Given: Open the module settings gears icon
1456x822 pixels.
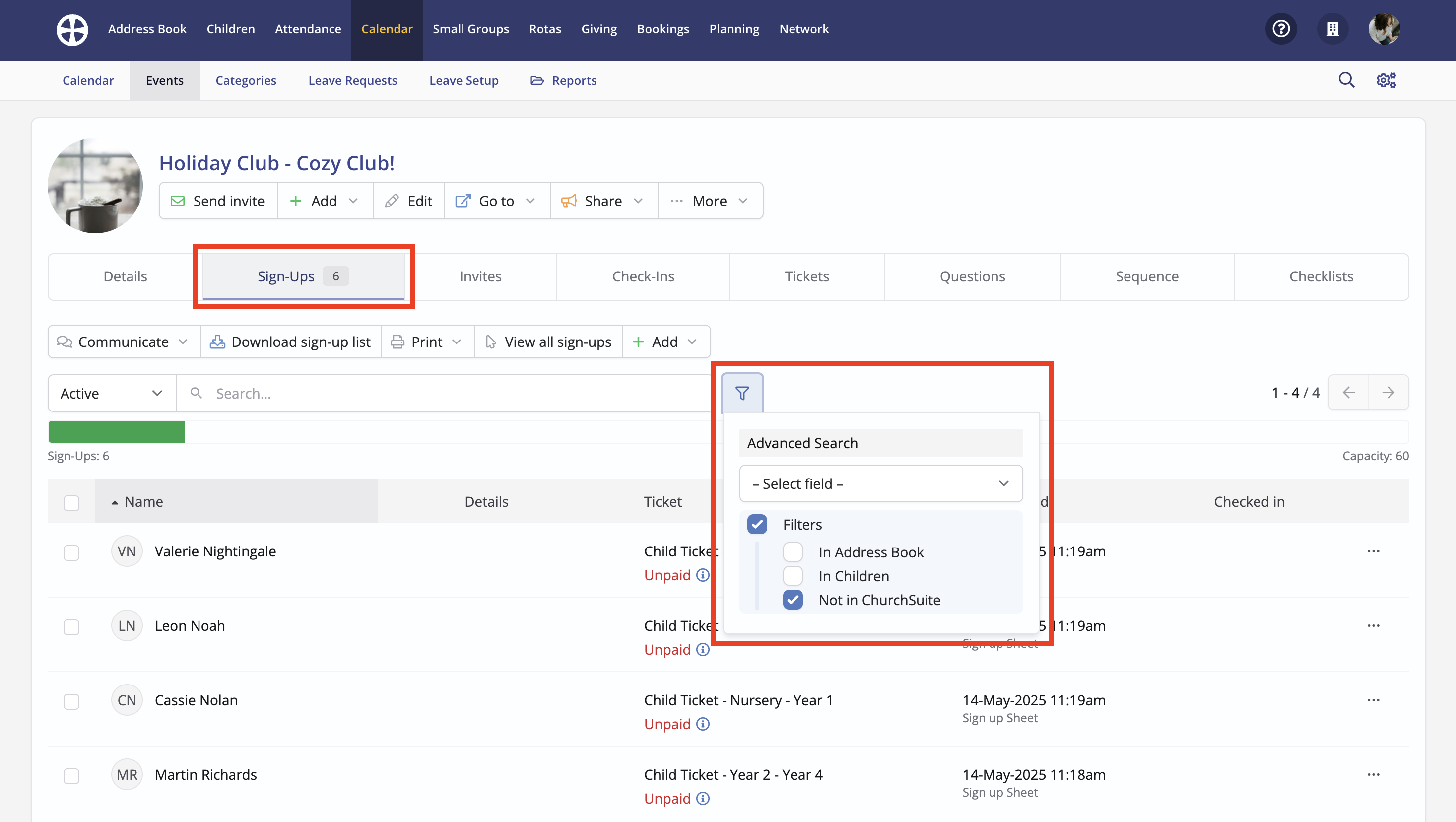Looking at the screenshot, I should point(1386,80).
